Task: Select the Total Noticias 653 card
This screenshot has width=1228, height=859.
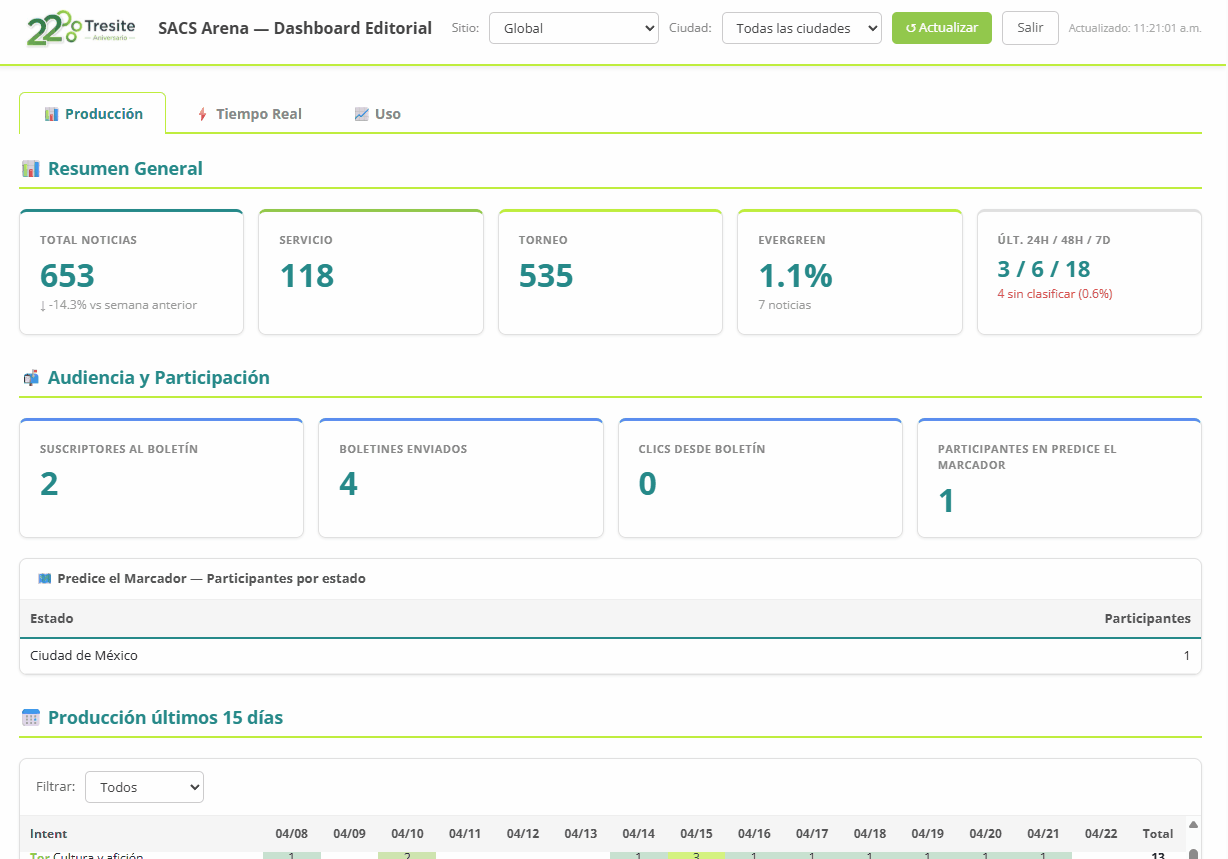Action: click(131, 272)
